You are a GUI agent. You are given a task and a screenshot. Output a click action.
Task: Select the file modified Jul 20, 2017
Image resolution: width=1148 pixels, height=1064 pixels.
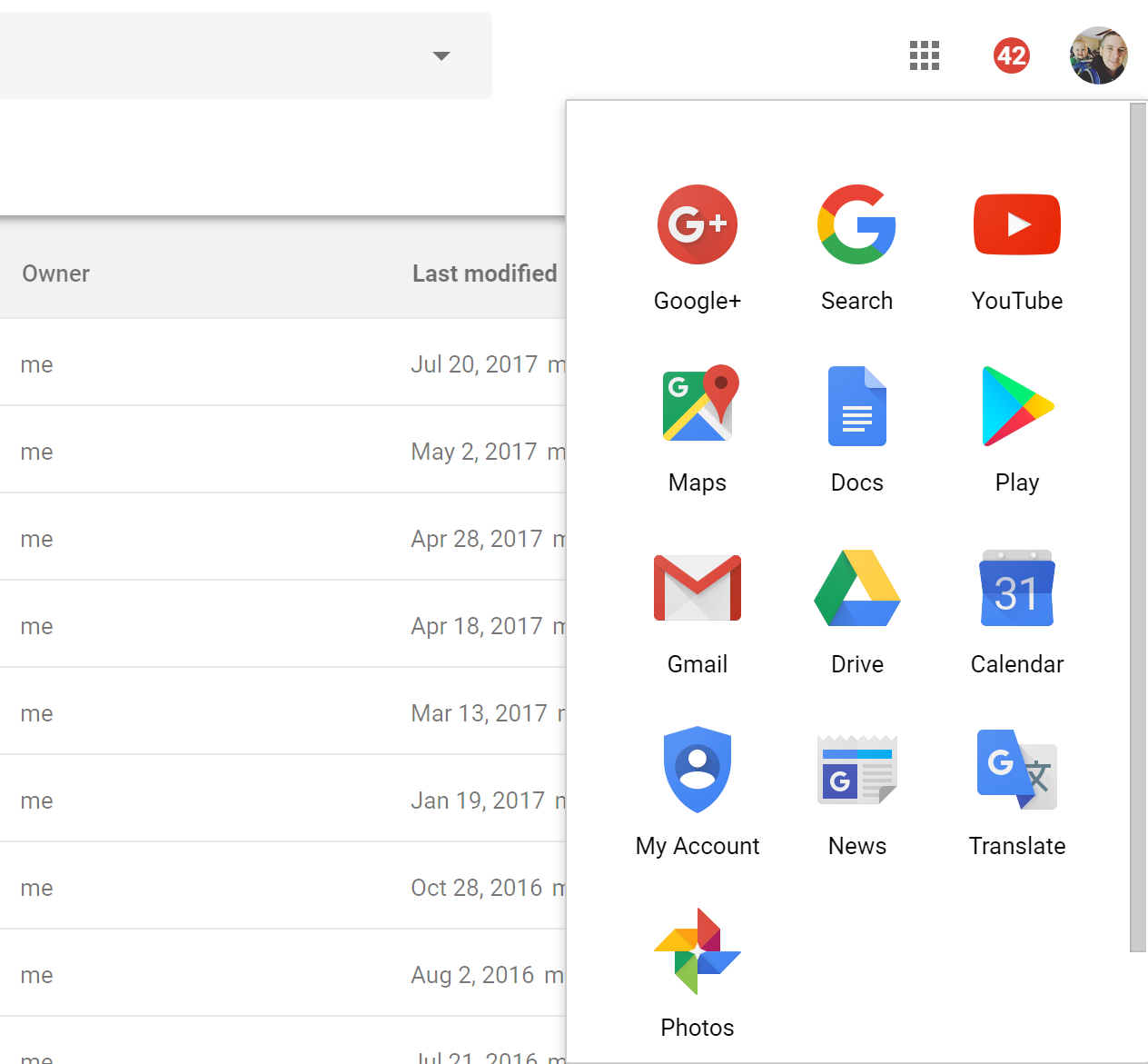point(282,363)
